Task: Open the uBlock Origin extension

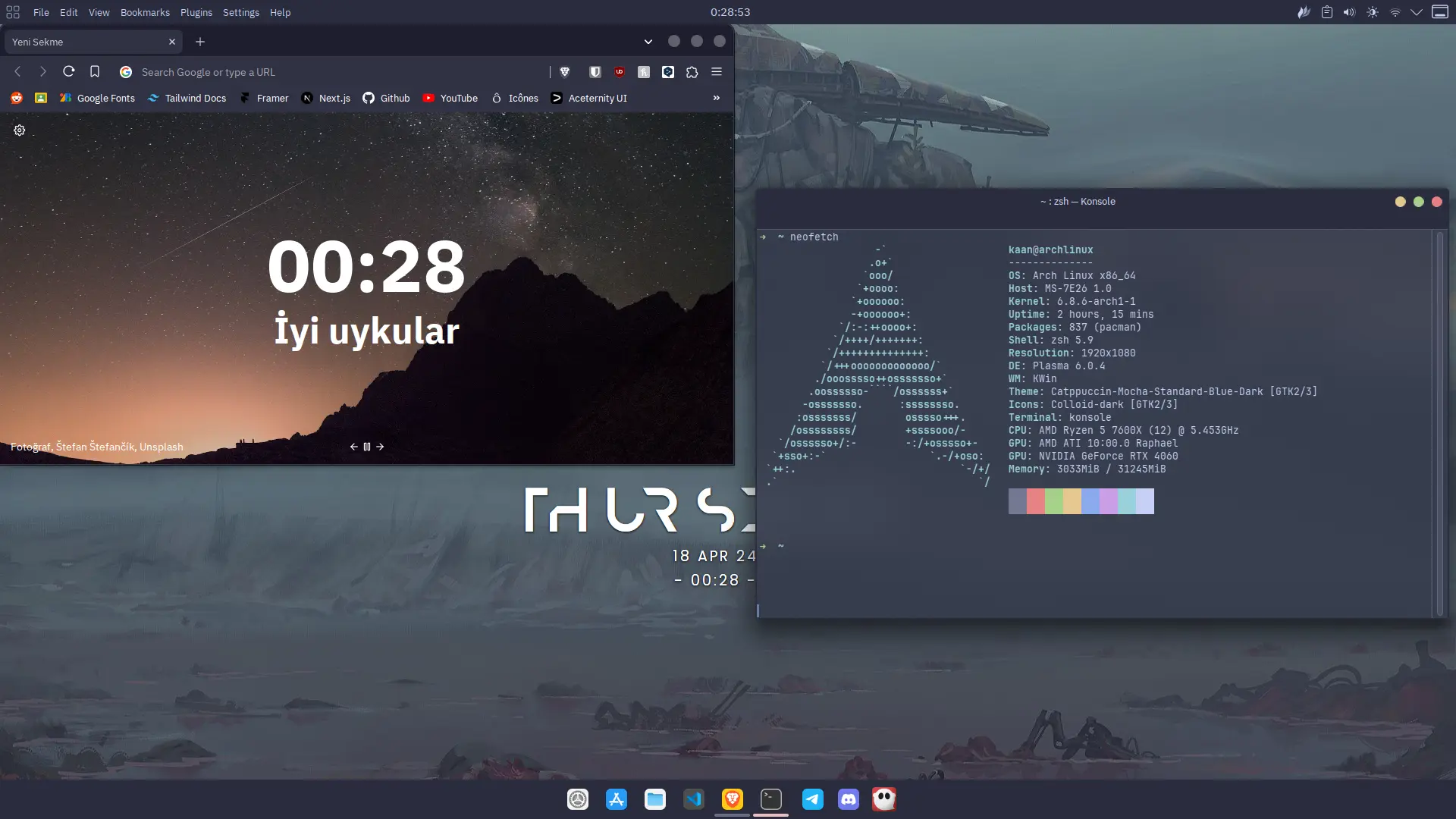Action: pyautogui.click(x=620, y=71)
